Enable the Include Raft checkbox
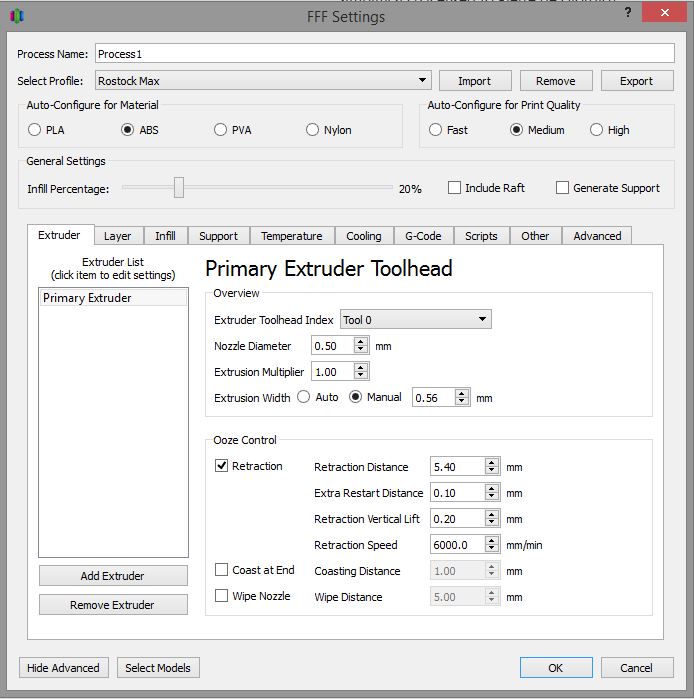The height and width of the screenshot is (699, 694). [454, 188]
